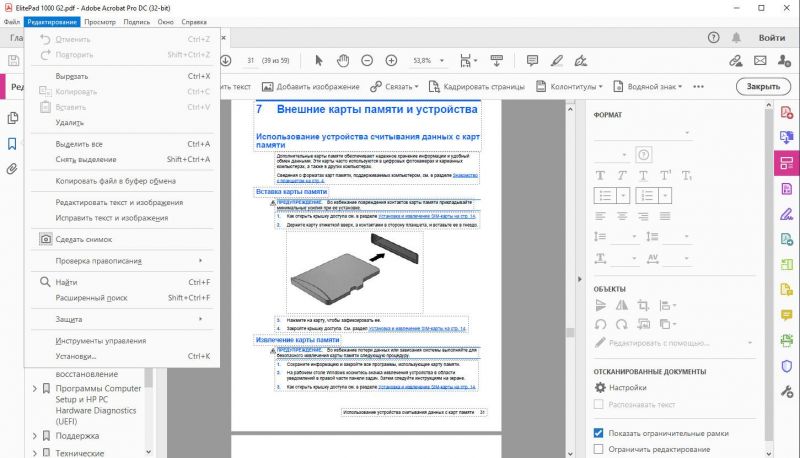Collapse right pane arrow handle
The image size is (800, 458).
click(x=580, y=279)
